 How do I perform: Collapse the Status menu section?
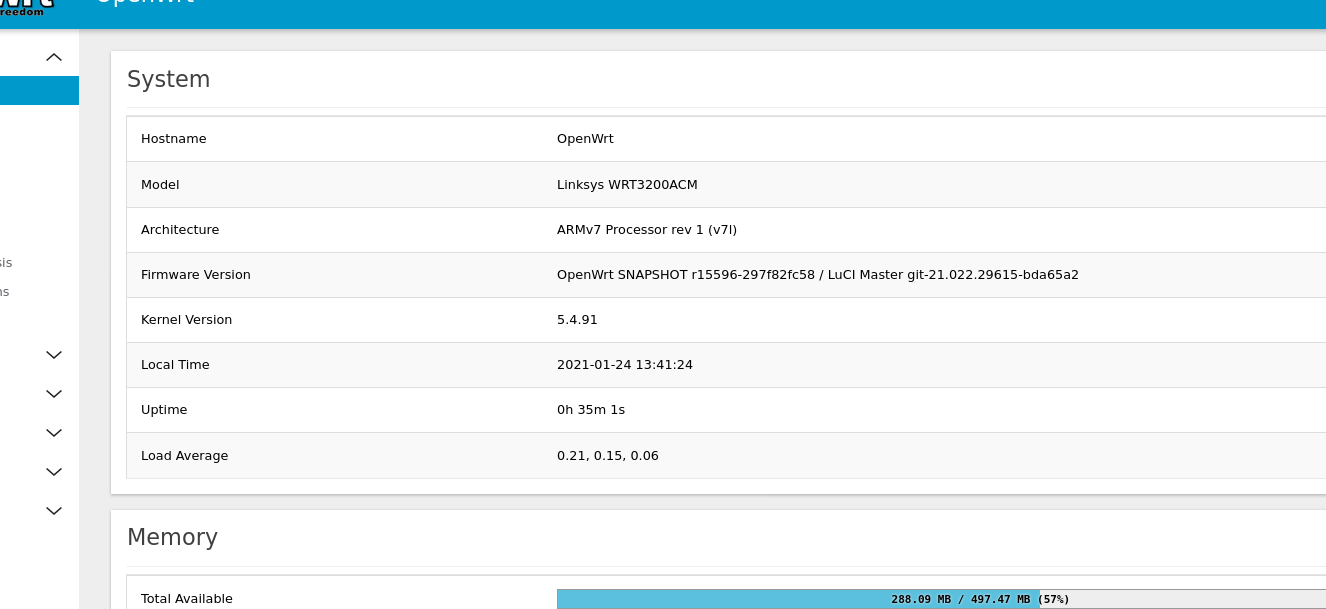[x=53, y=57]
